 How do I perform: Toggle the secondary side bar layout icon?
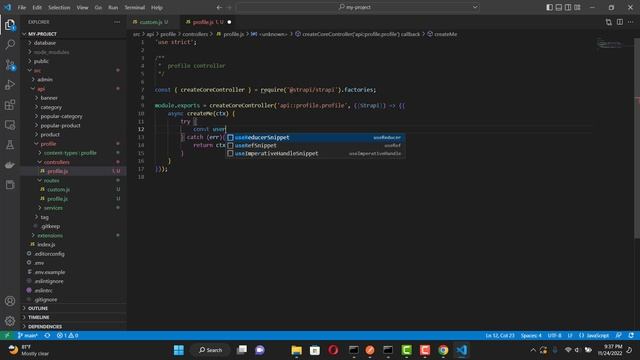(568, 7)
